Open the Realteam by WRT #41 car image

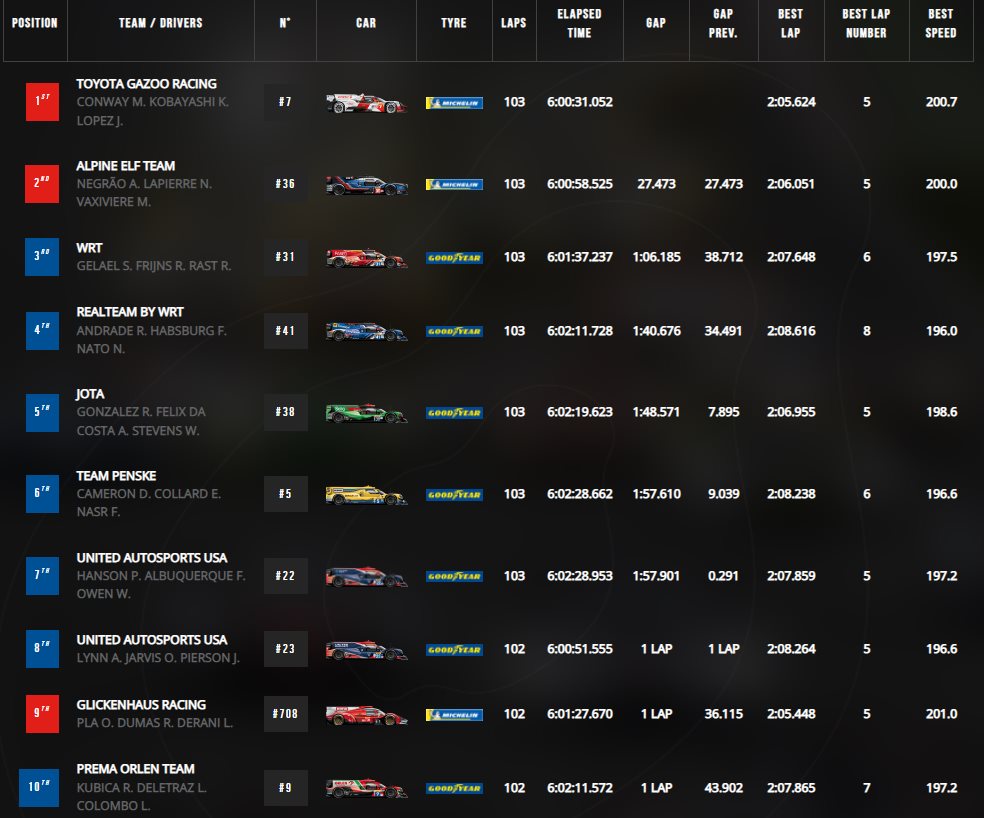[366, 331]
